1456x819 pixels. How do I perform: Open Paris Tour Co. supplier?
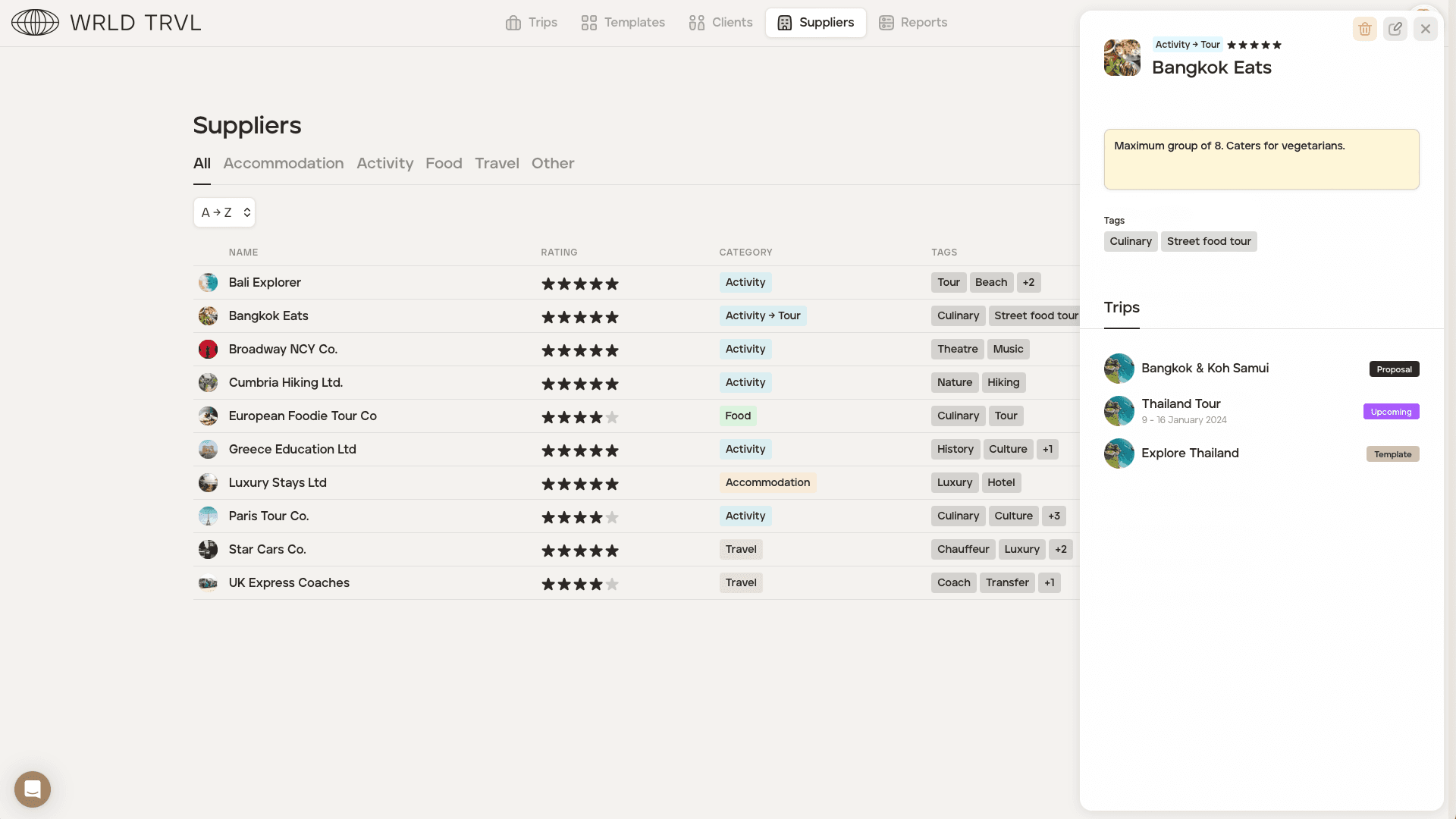[636, 516]
